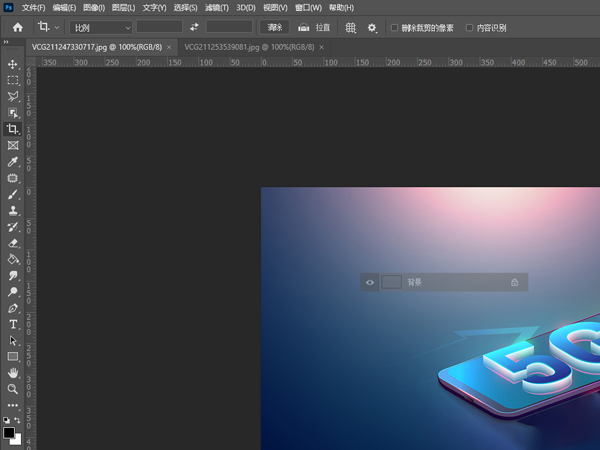Viewport: 600px width, 450px height.
Task: Click the 清除 button
Action: click(x=275, y=28)
